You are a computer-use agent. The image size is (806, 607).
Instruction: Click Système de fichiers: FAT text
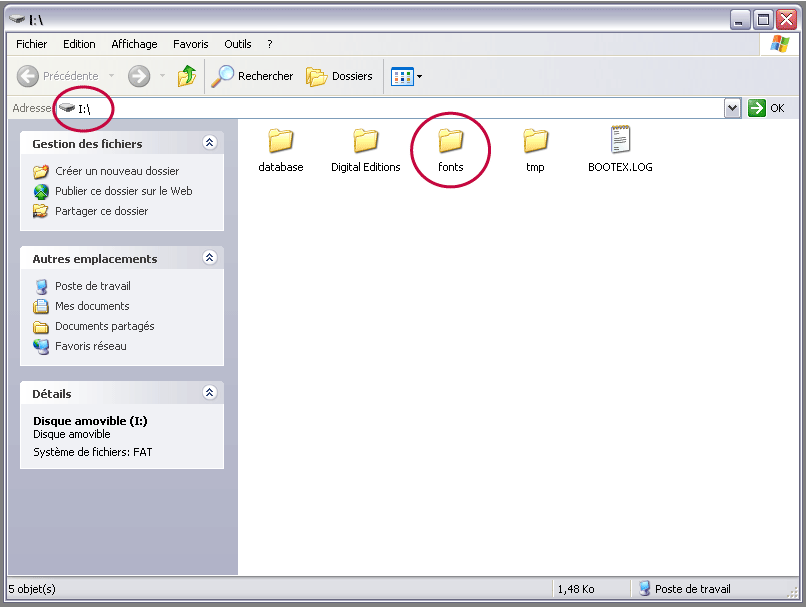[x=93, y=452]
